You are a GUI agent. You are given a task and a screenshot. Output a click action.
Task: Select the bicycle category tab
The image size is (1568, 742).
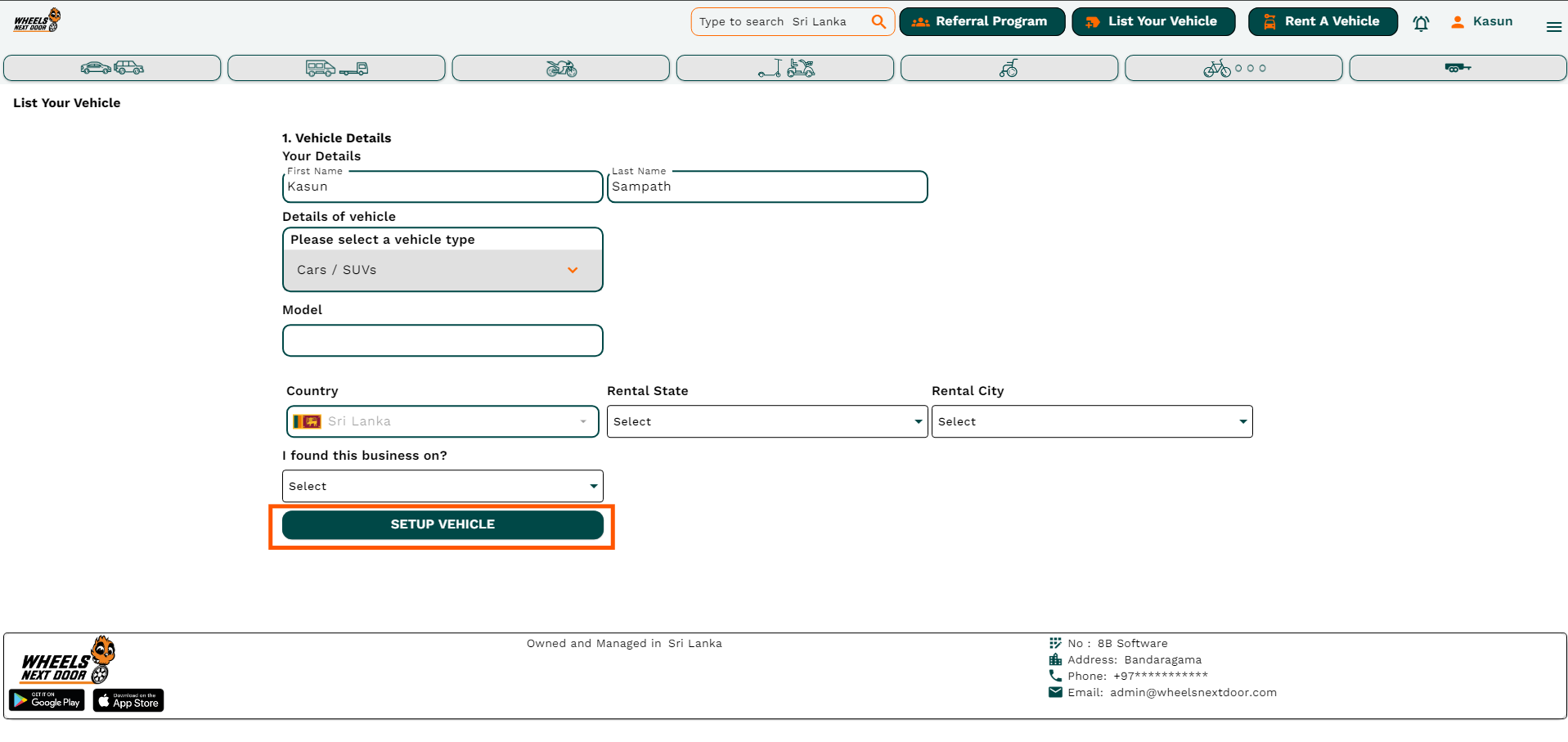[1233, 68]
